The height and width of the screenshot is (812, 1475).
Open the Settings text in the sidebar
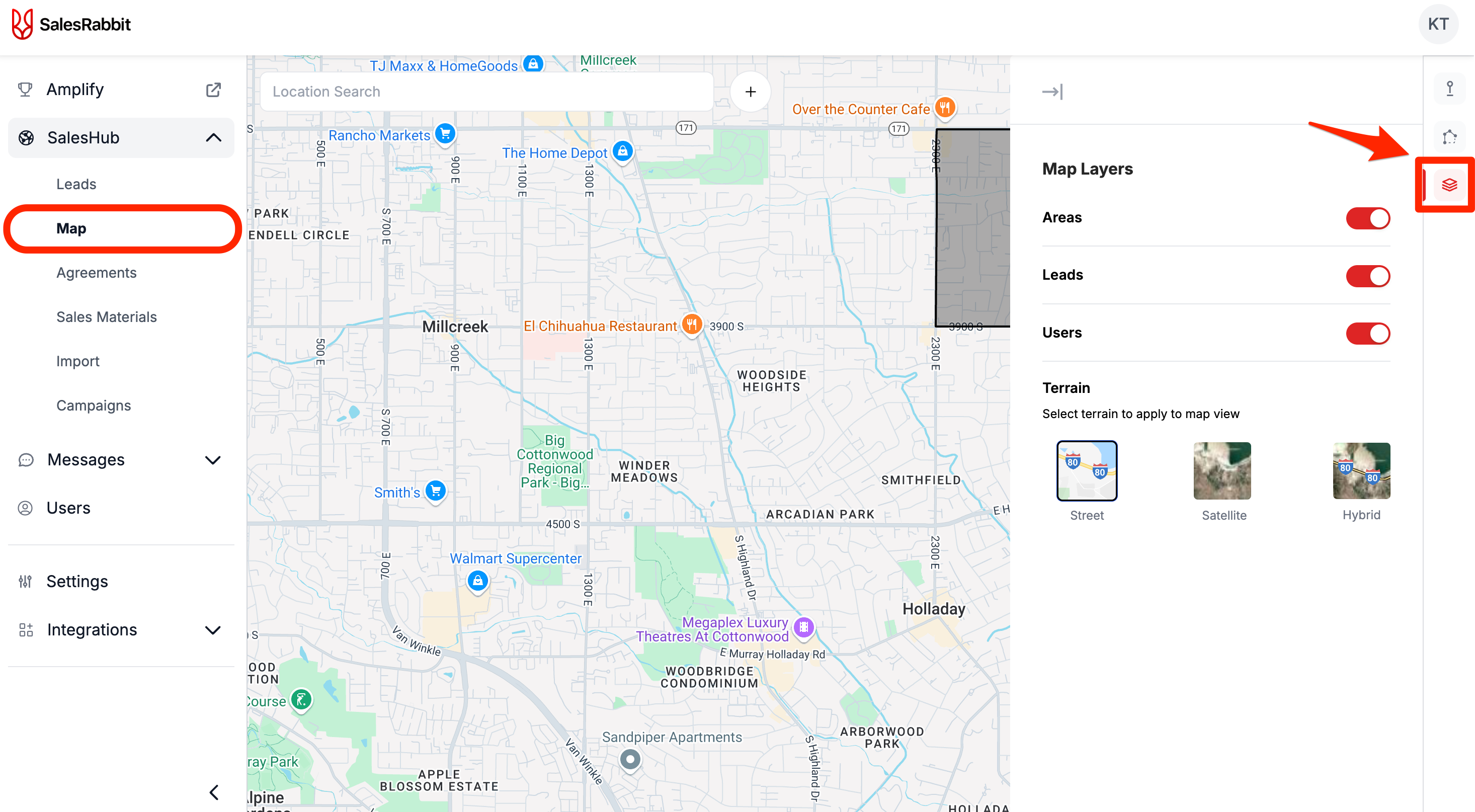pos(77,581)
